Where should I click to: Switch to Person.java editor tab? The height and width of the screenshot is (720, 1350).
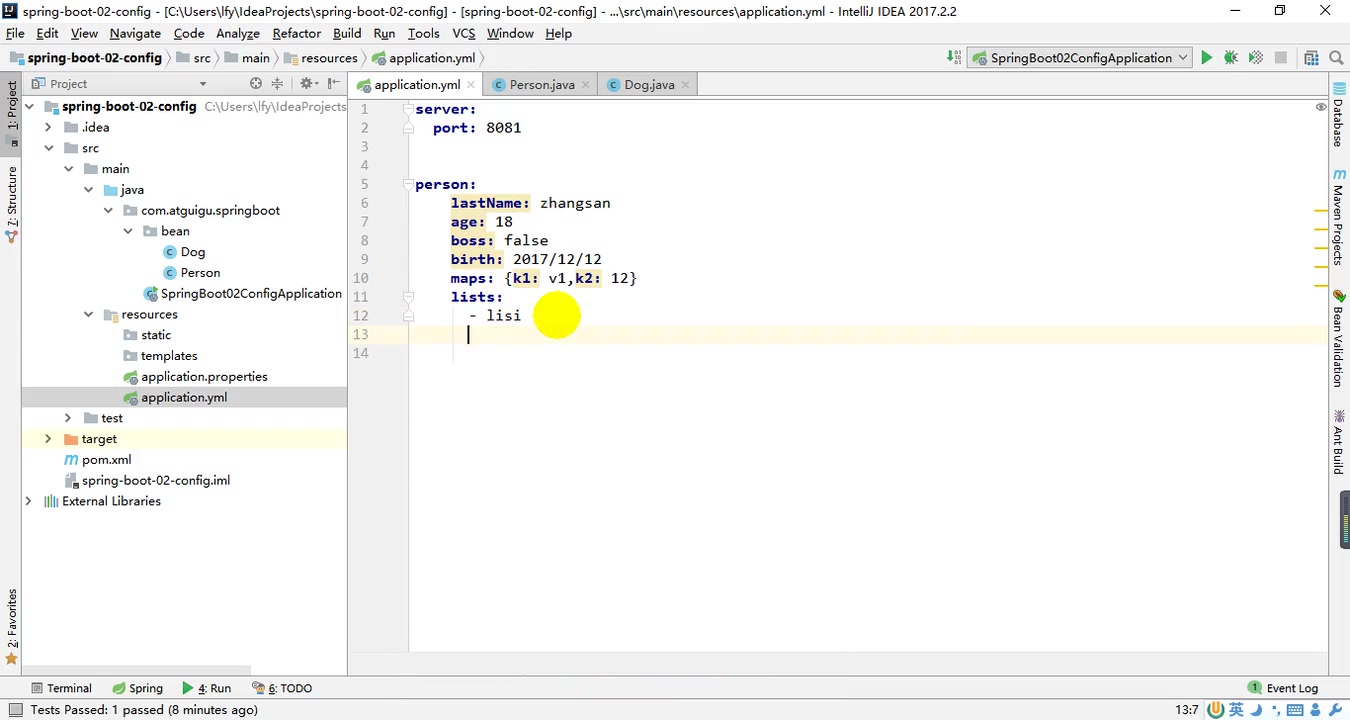point(541,85)
